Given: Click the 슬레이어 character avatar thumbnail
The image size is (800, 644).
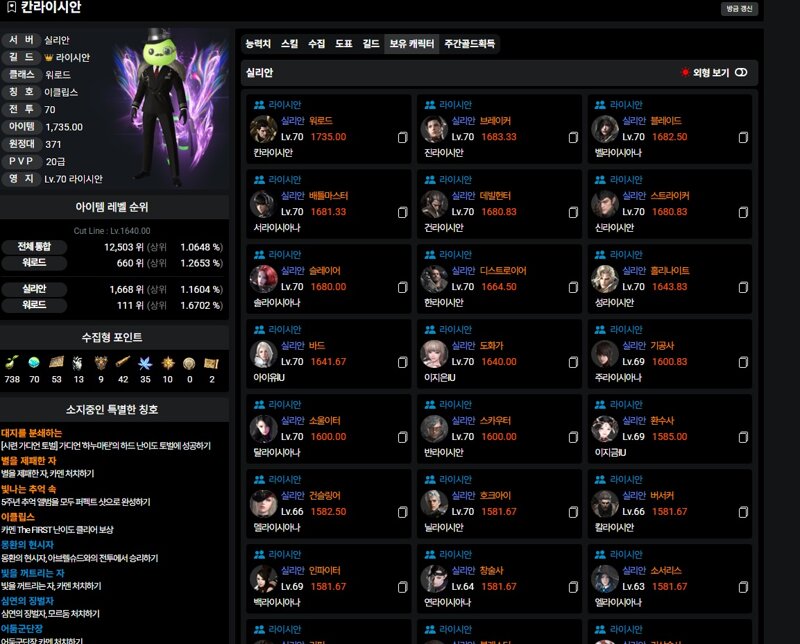Looking at the screenshot, I should [263, 279].
